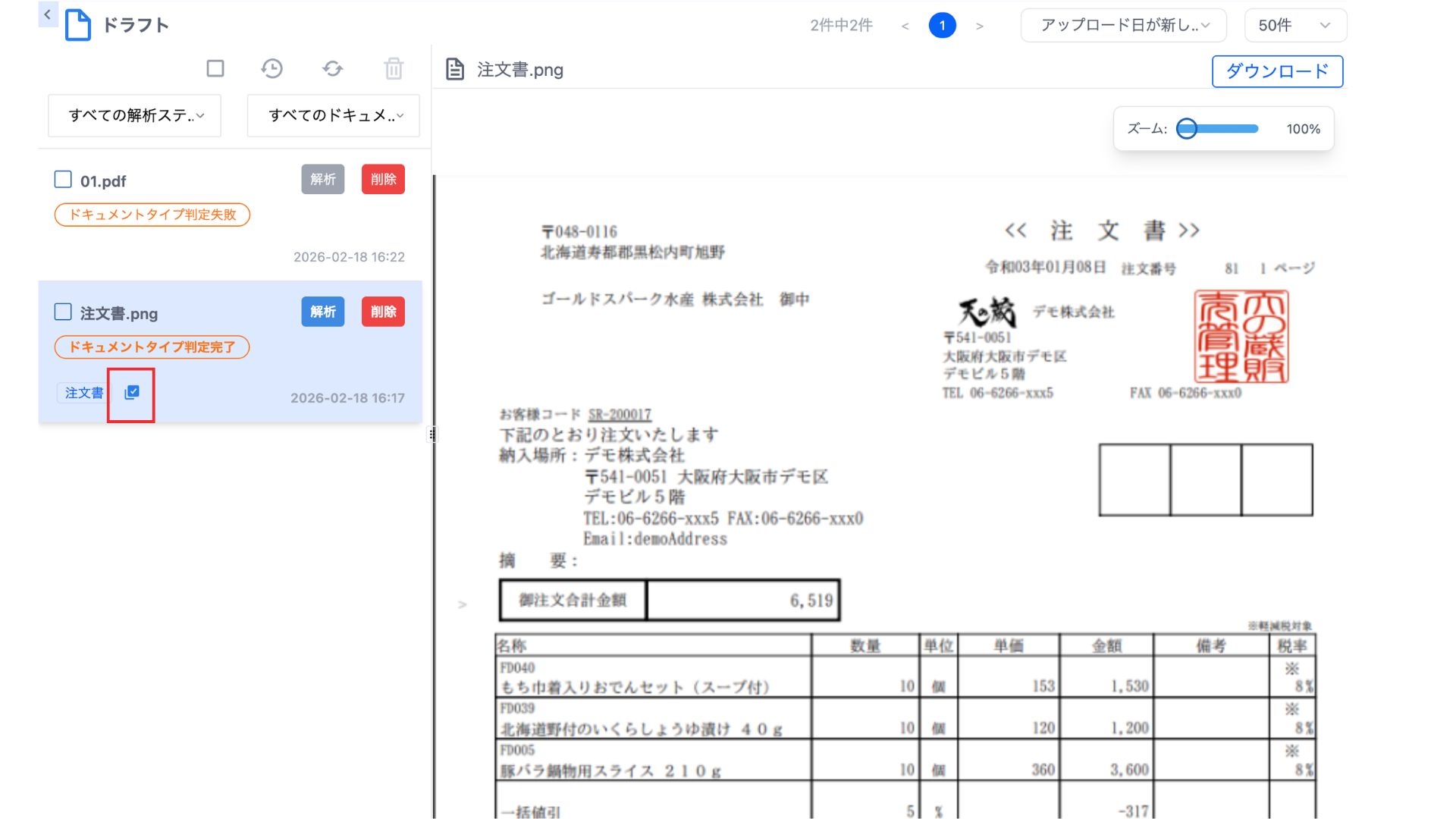The height and width of the screenshot is (819, 1456).
Task: Click the document icon beside 注文書.png title
Action: [455, 70]
